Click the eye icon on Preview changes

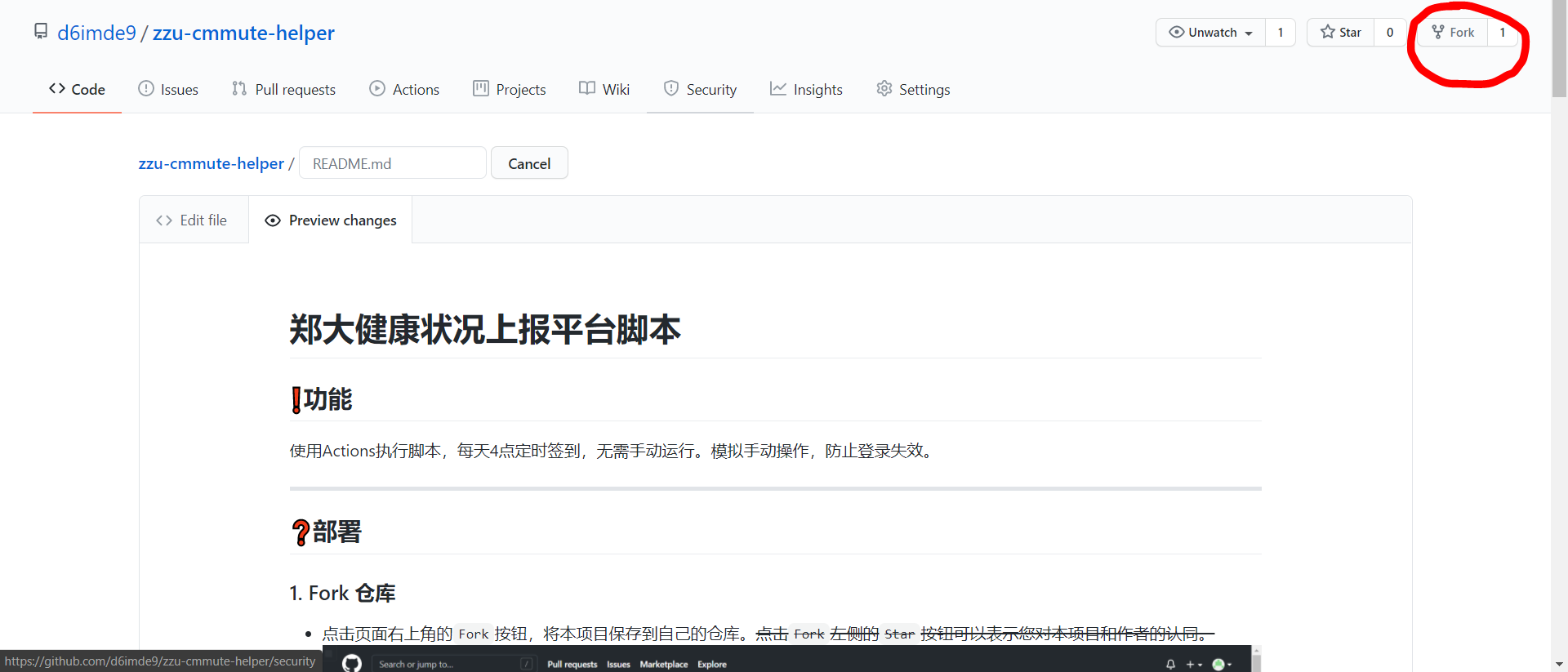(x=273, y=220)
